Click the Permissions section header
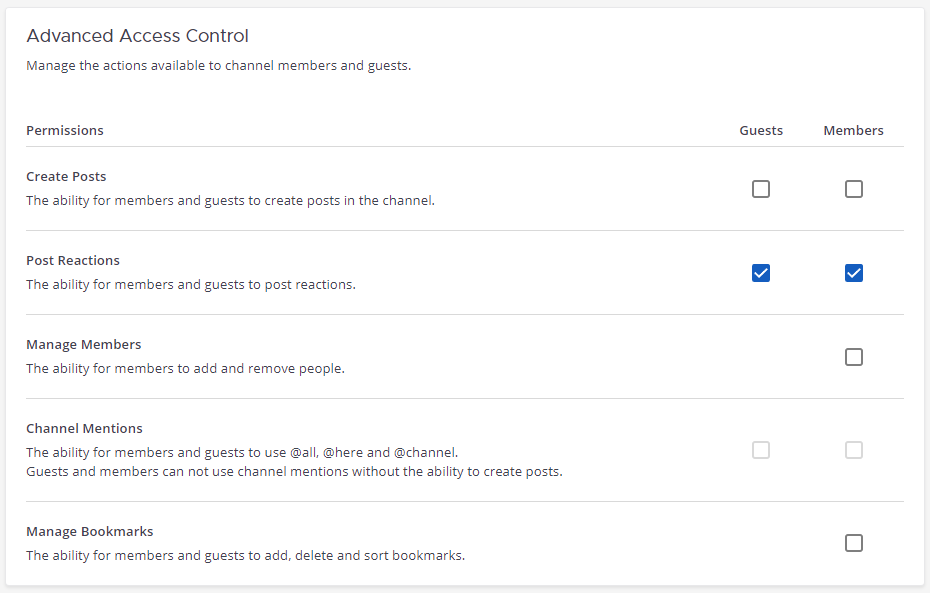 [64, 130]
